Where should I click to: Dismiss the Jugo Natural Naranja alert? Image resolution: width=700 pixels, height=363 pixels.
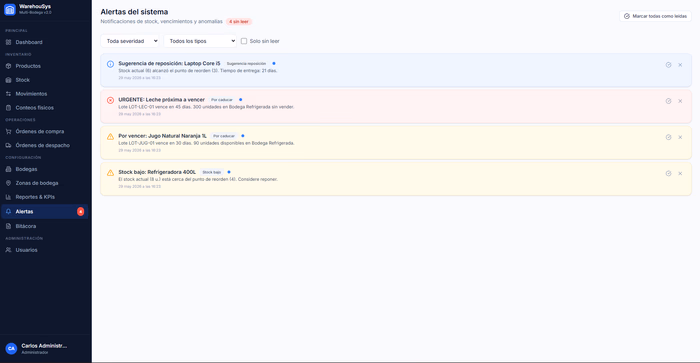[680, 137]
